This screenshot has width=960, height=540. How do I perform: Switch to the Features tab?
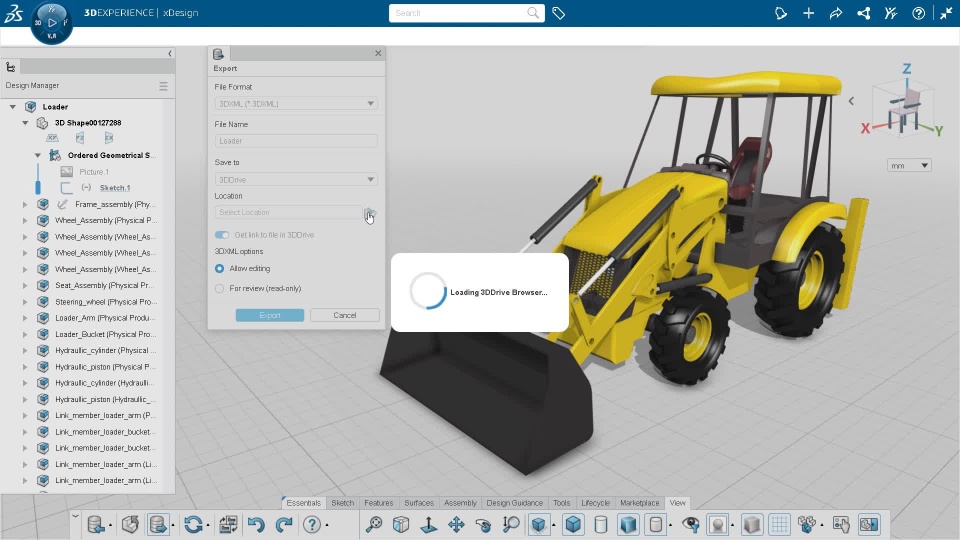tap(378, 503)
